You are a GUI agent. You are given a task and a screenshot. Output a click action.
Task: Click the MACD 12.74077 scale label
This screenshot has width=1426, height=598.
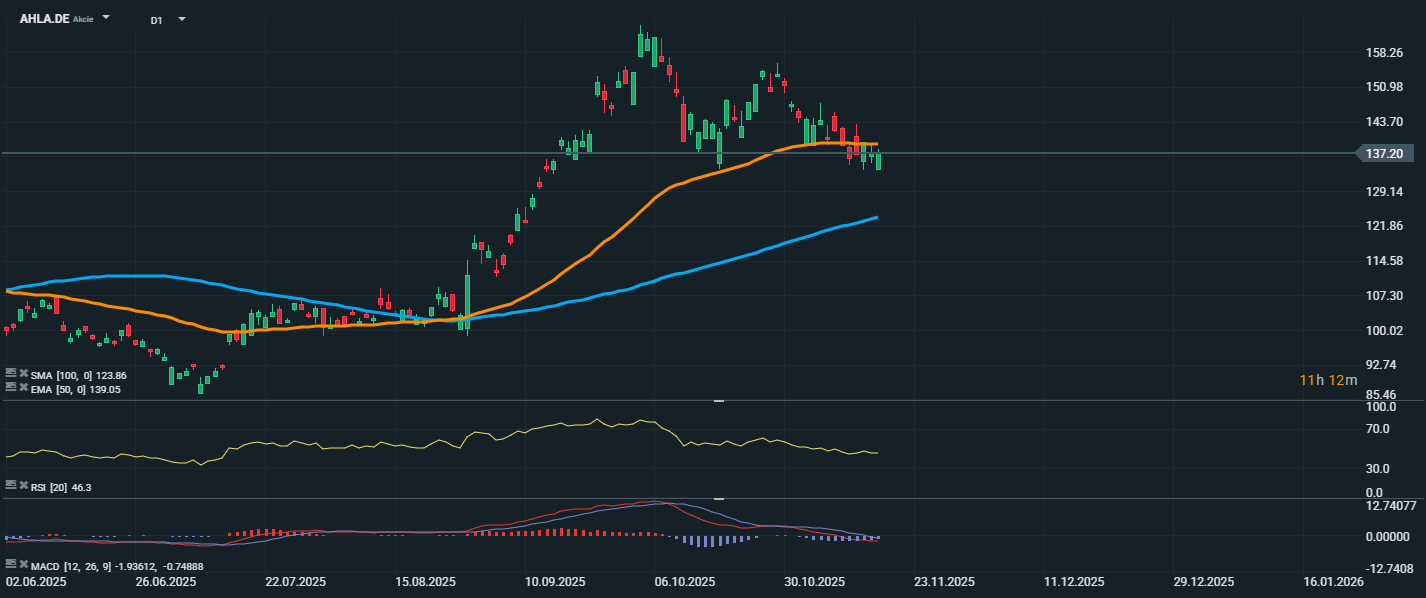(1393, 505)
